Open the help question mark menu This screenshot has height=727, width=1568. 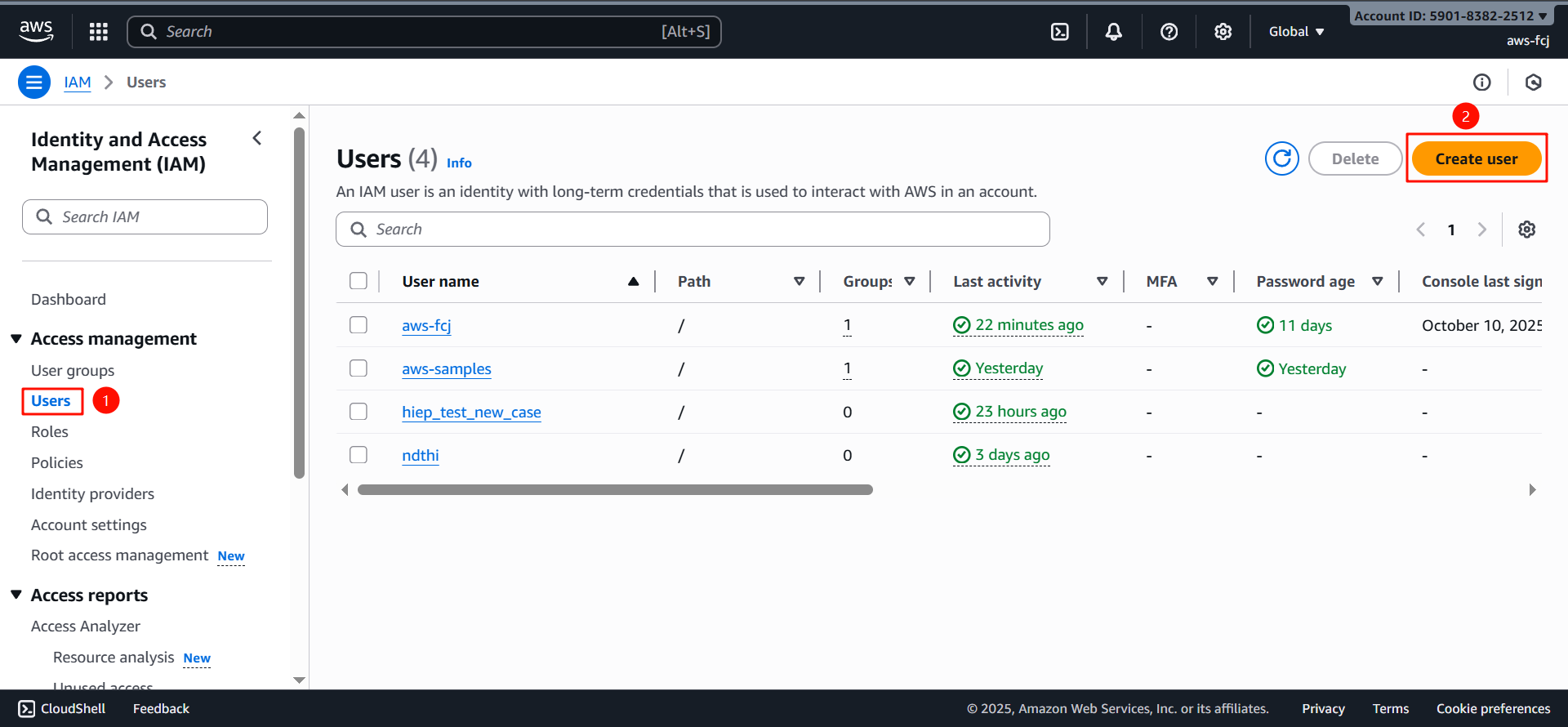point(1169,31)
